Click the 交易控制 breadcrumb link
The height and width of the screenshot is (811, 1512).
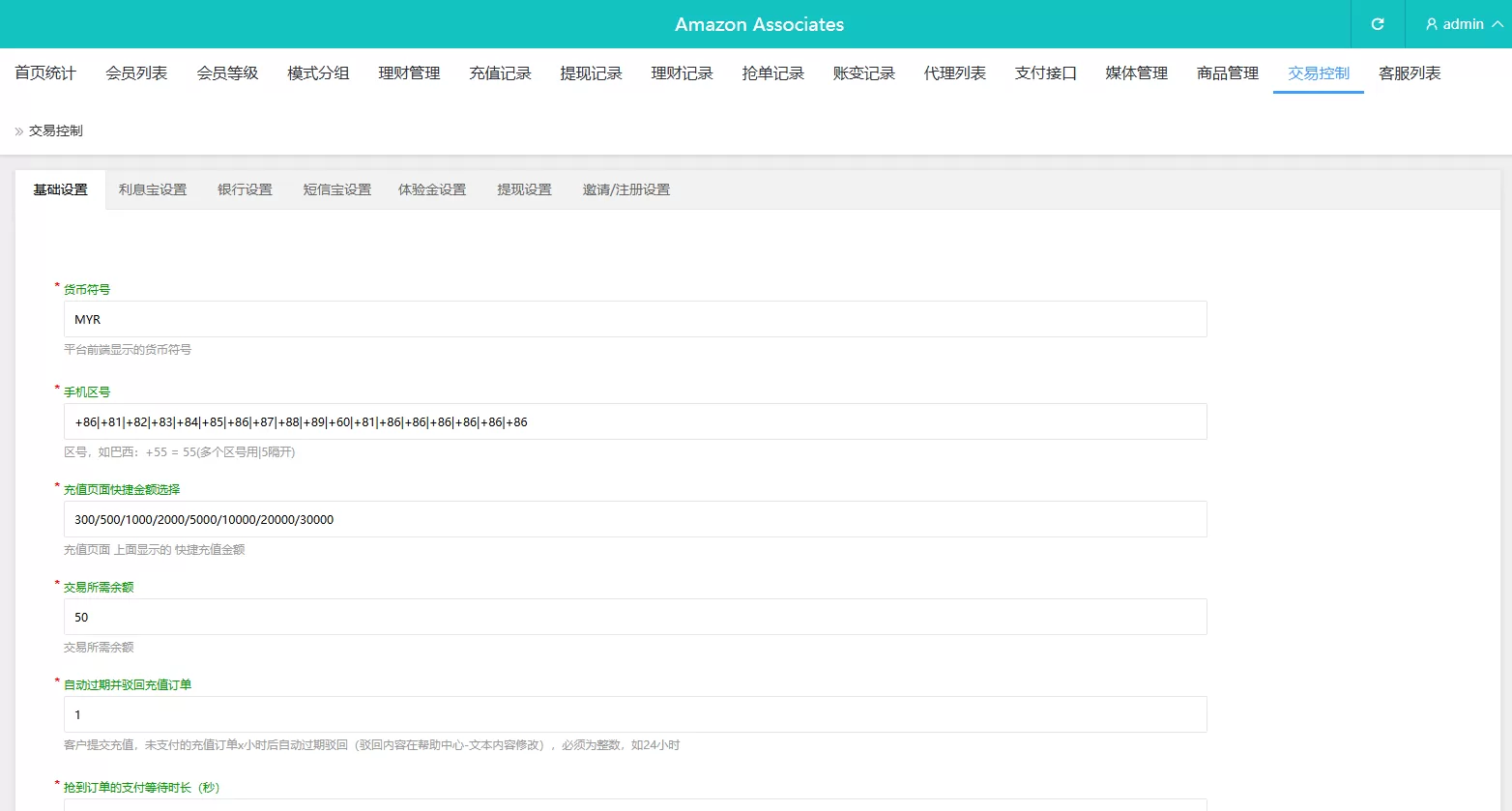[x=54, y=130]
